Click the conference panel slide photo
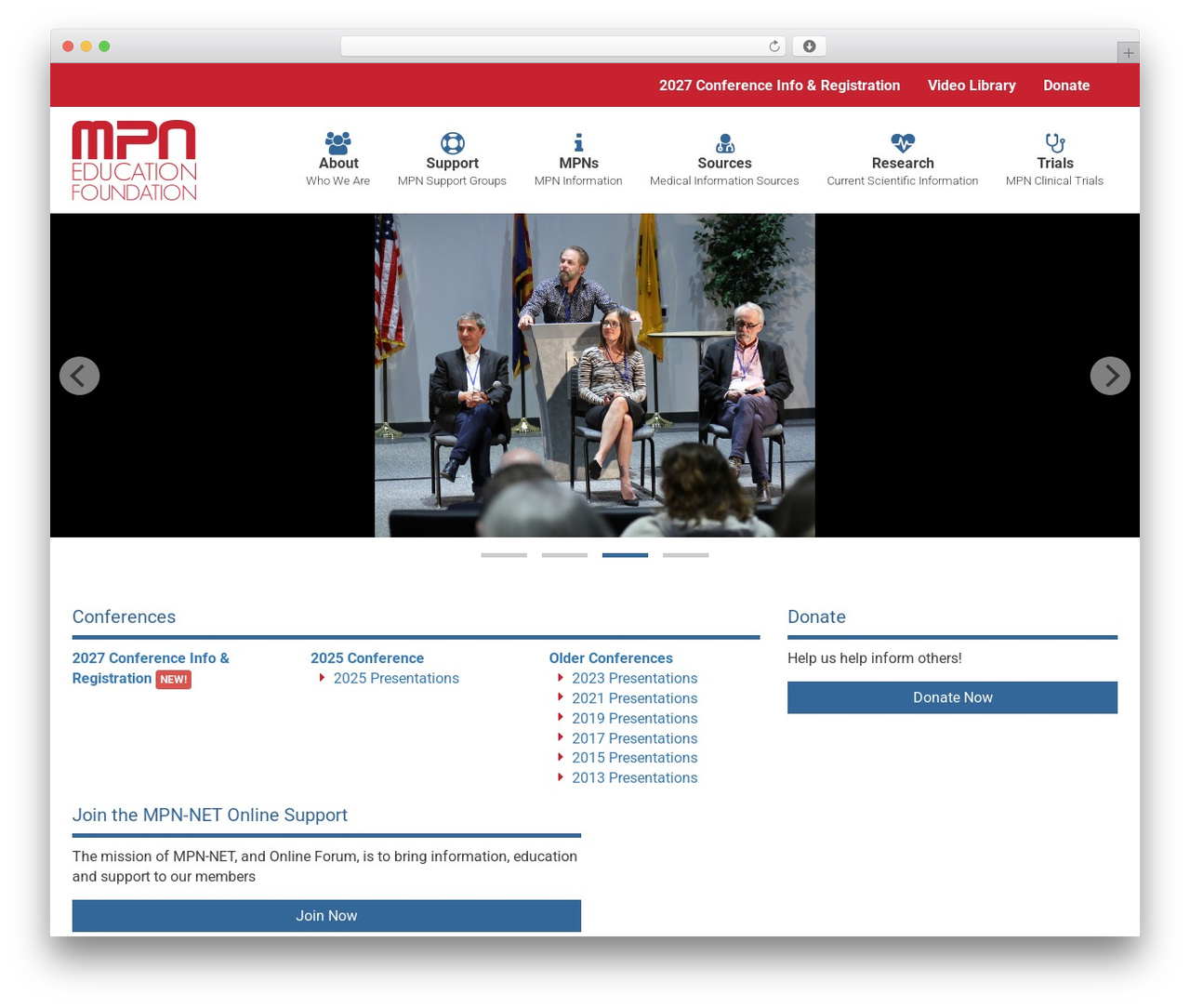The height and width of the screenshot is (1008, 1190). [595, 376]
